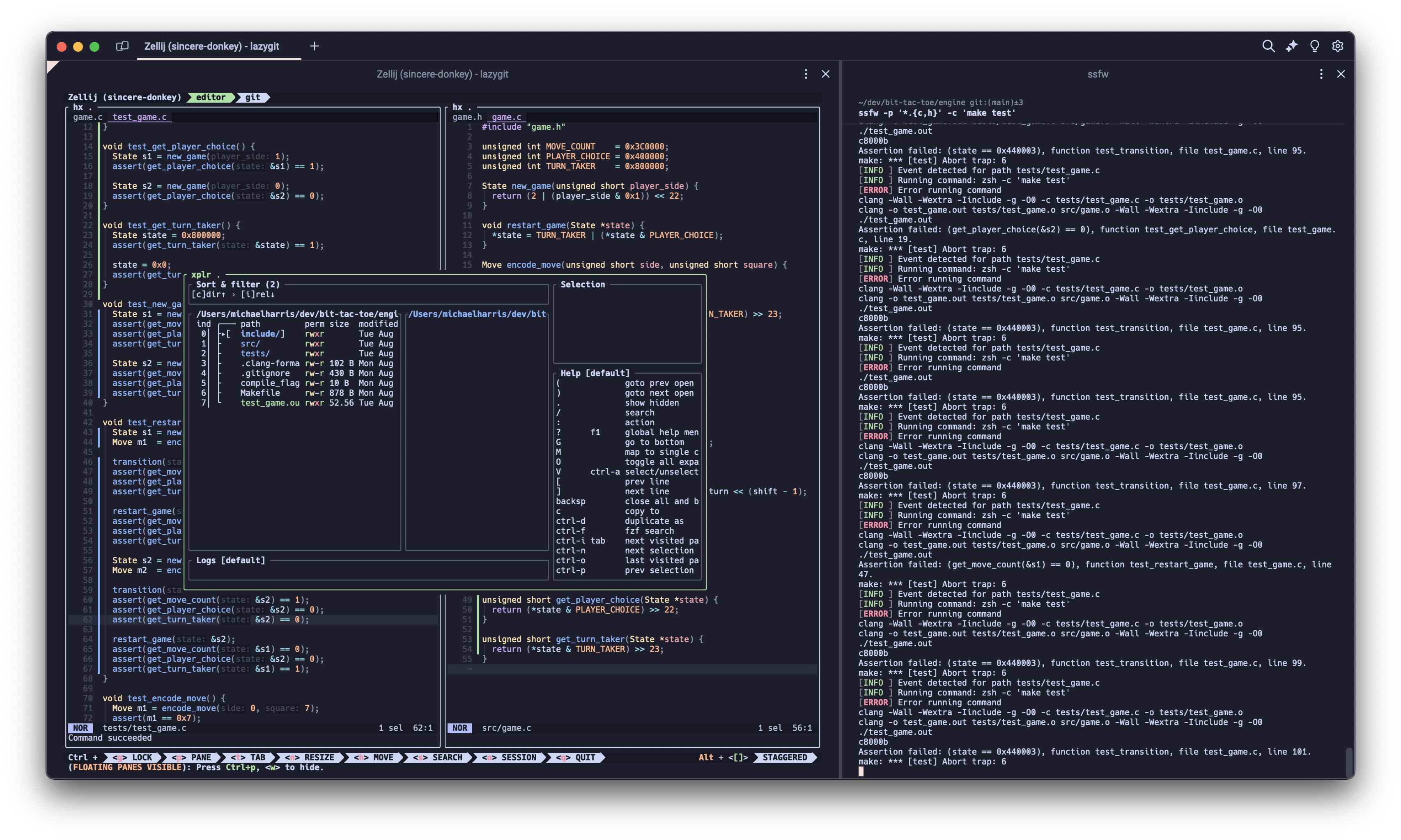Select the game.h buffer in right editor

pyautogui.click(x=466, y=117)
